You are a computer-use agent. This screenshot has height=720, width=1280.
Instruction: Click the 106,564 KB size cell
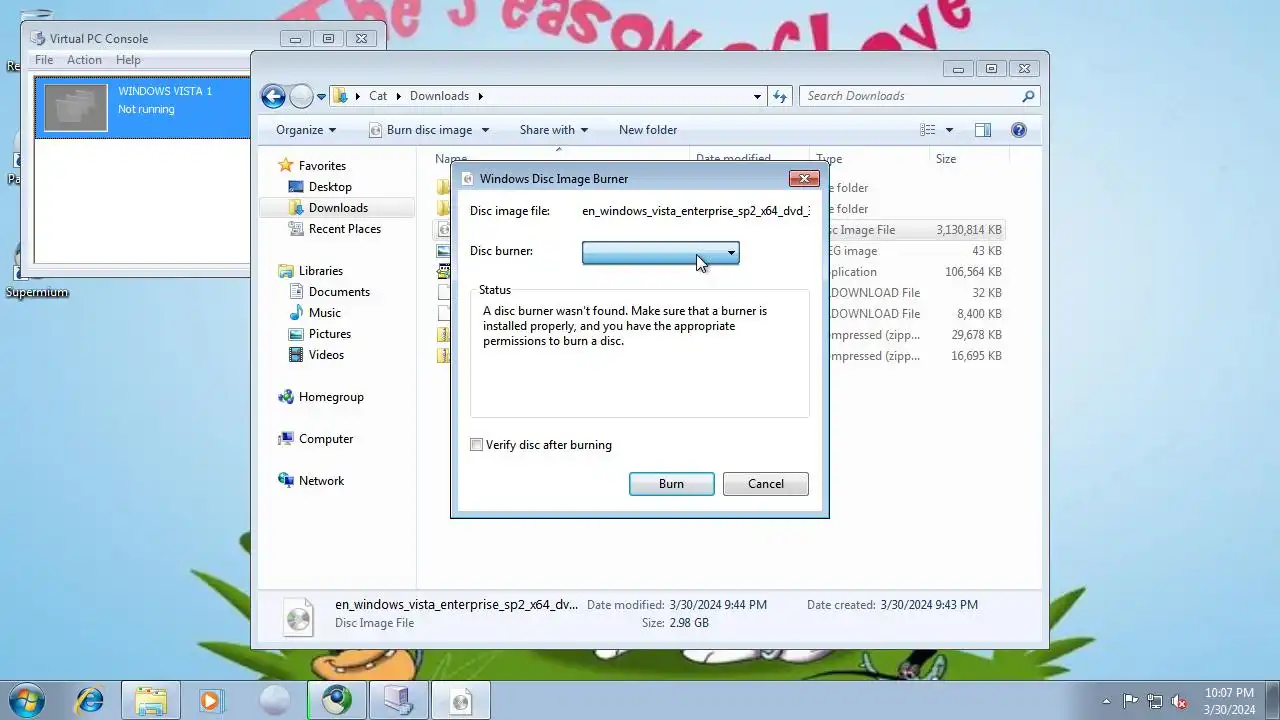tap(973, 272)
